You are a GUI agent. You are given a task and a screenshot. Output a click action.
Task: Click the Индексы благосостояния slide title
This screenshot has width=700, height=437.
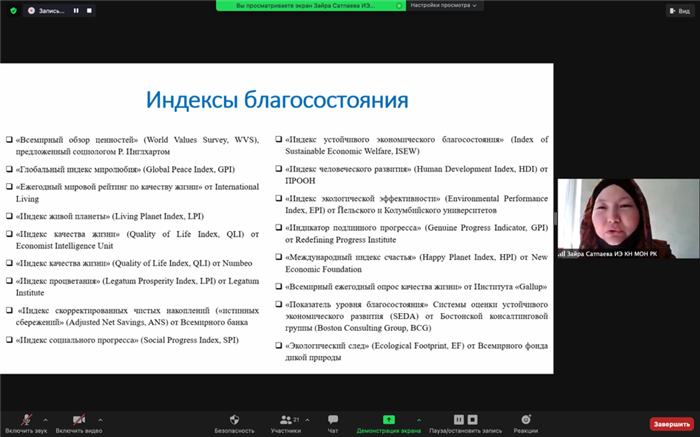277,100
